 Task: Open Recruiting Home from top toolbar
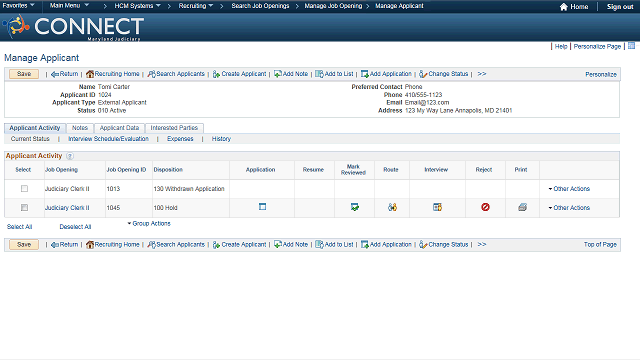[113, 74]
